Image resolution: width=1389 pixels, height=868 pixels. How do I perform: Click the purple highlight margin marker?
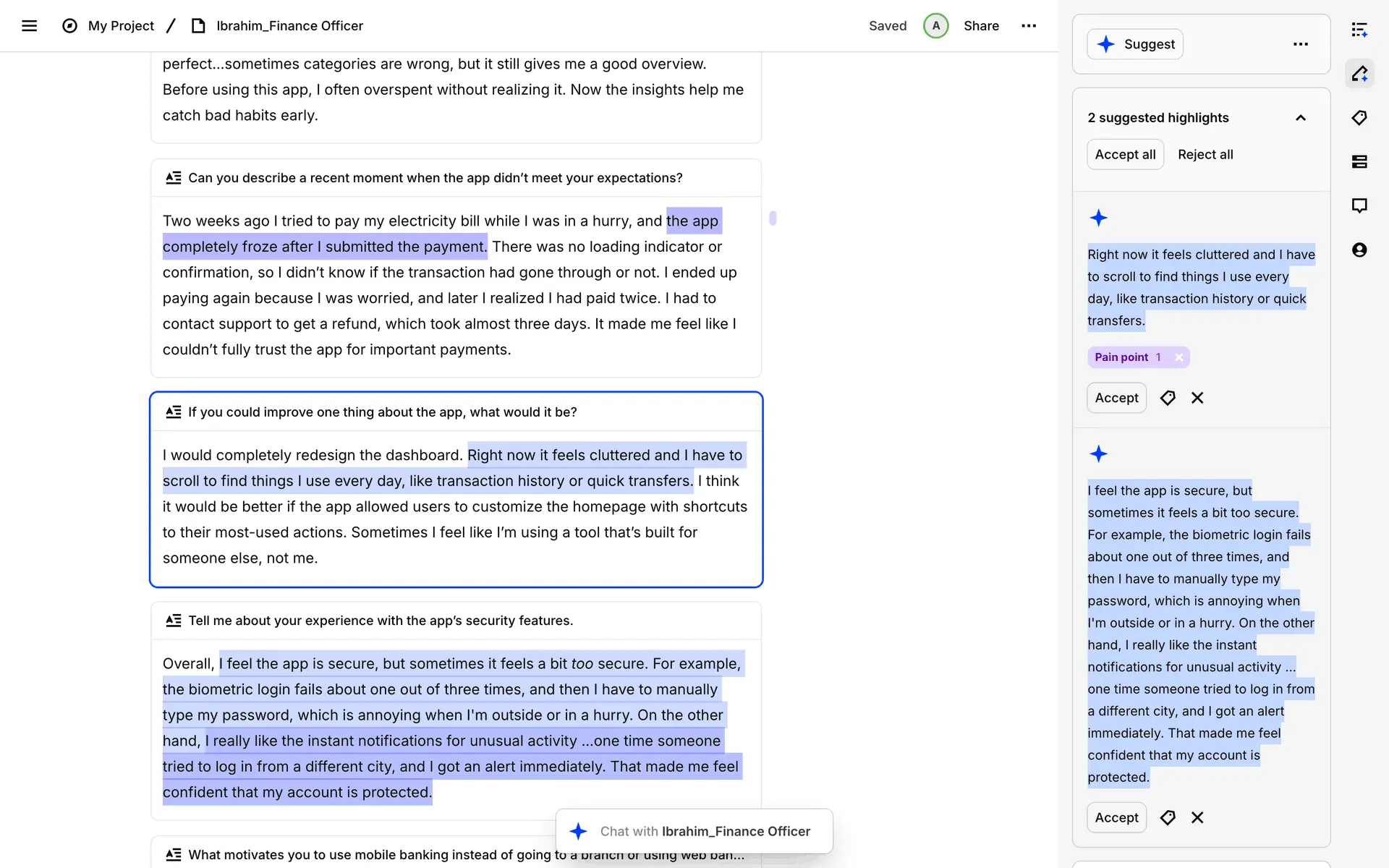773,218
